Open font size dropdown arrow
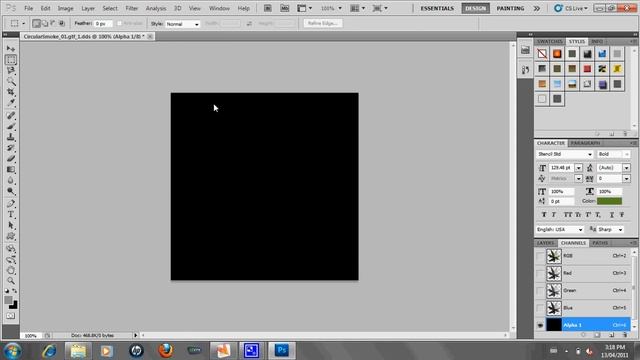640x360 pixels. pyautogui.click(x=579, y=168)
